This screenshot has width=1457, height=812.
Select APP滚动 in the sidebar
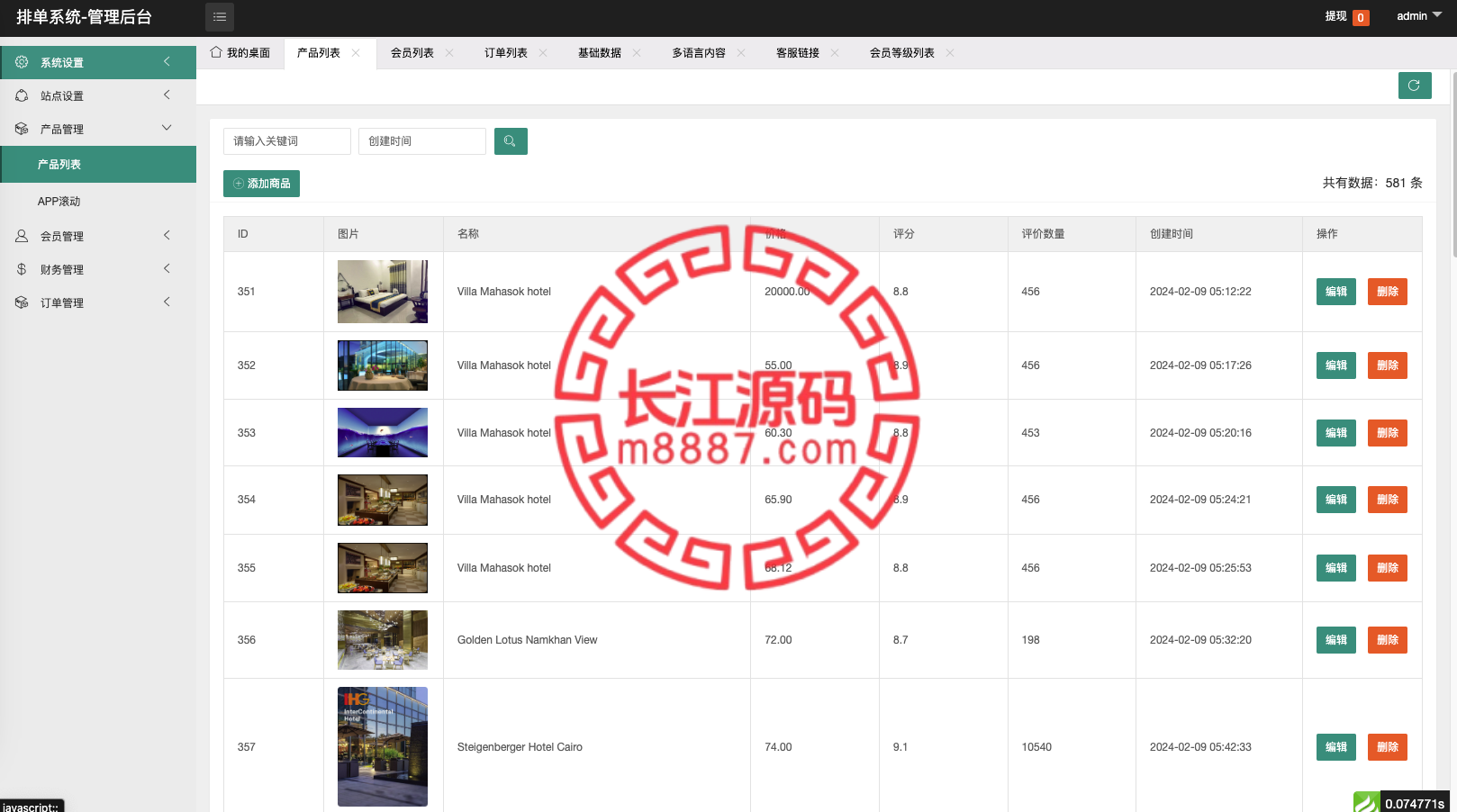(98, 202)
